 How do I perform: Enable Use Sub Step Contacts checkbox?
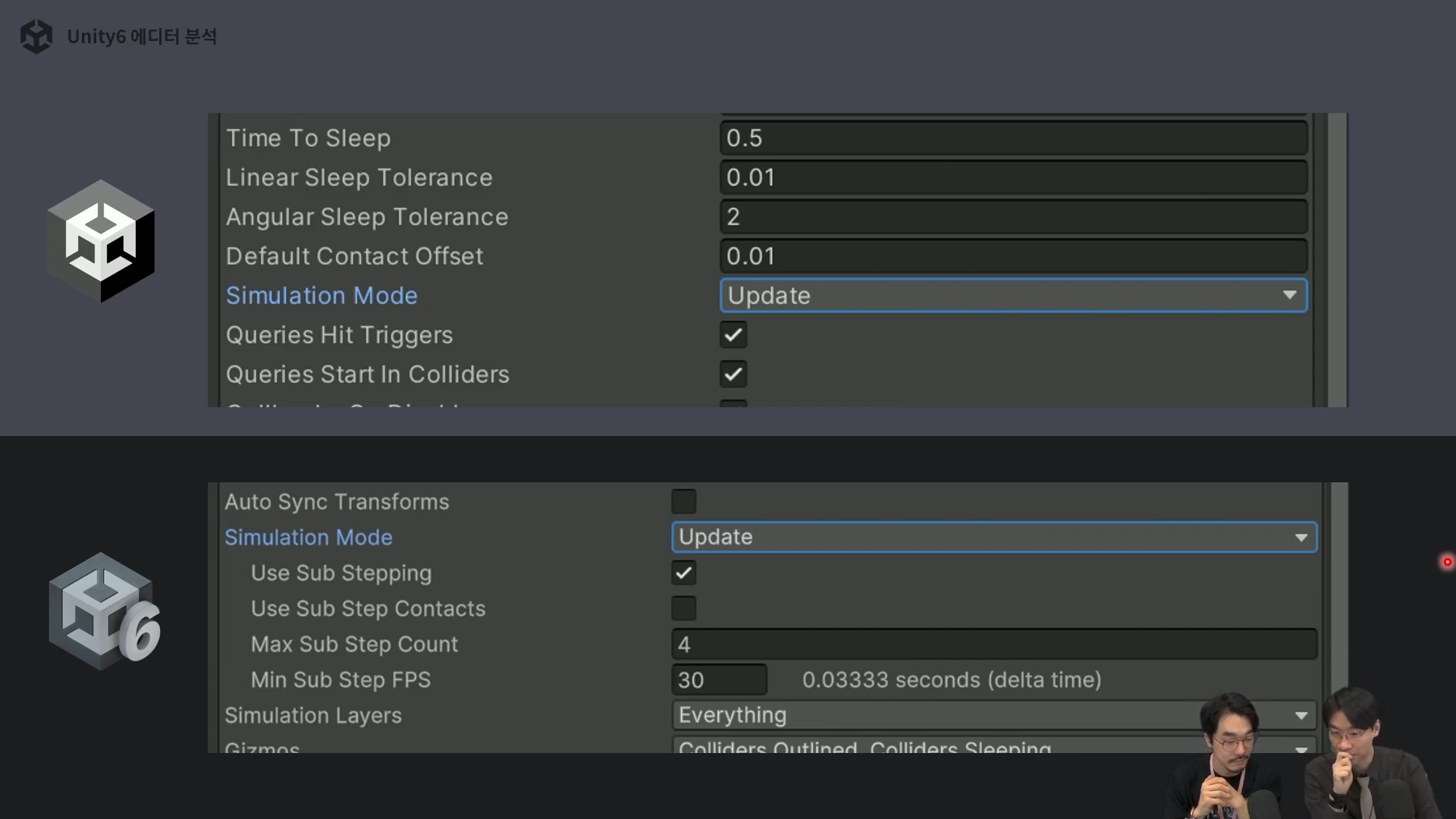[x=683, y=608]
